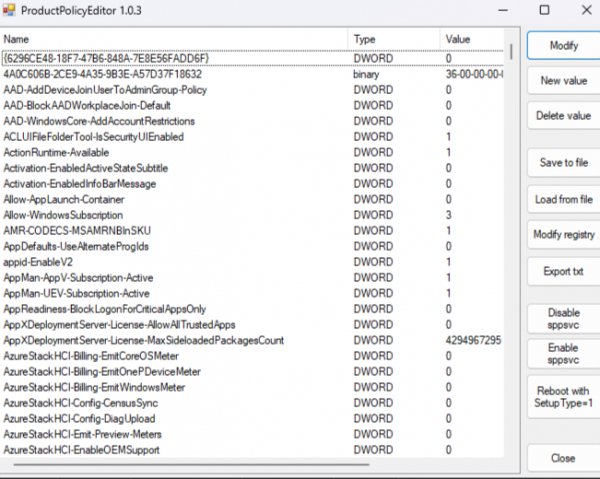Click the 'binary' type cell
Screen dimensions: 600x479
366,74
